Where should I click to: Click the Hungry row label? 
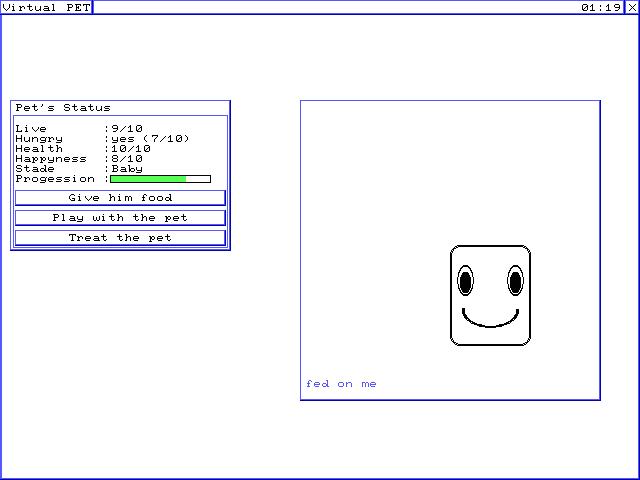(x=39, y=139)
